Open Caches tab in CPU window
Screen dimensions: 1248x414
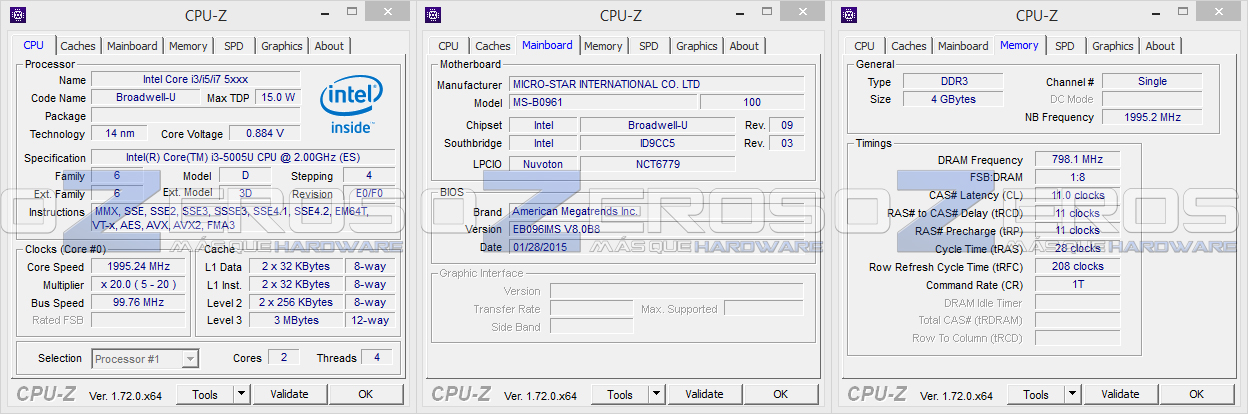coord(78,46)
